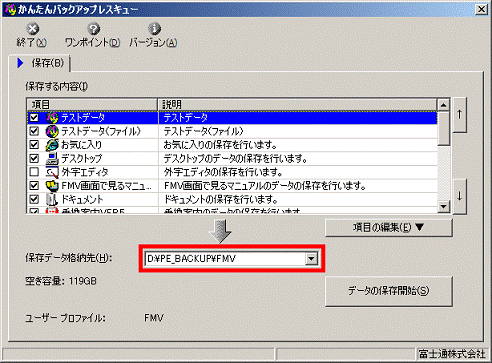The image size is (492, 363).
Task: Uncheck the お気に入り checkbox
Action: pyautogui.click(x=34, y=145)
